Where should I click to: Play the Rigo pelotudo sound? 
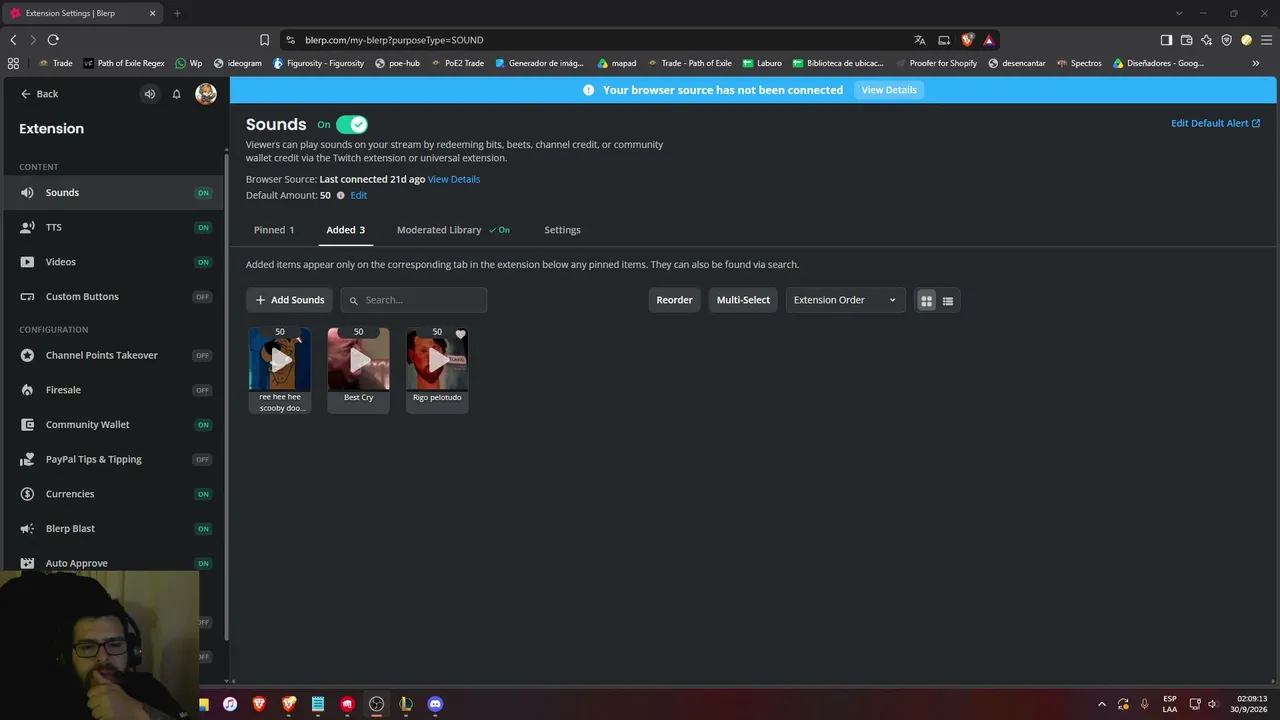437,360
